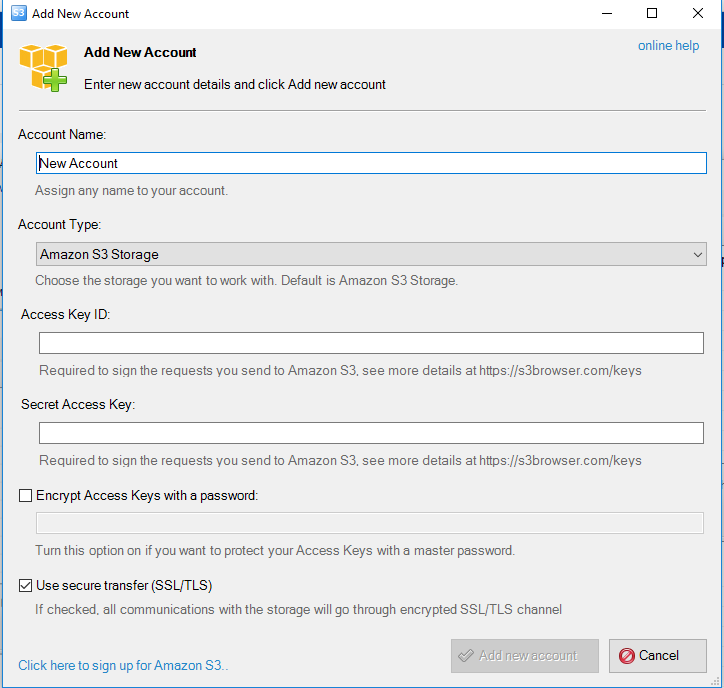Click the 'If checked, all communications' description
The image size is (724, 688).
click(x=298, y=610)
